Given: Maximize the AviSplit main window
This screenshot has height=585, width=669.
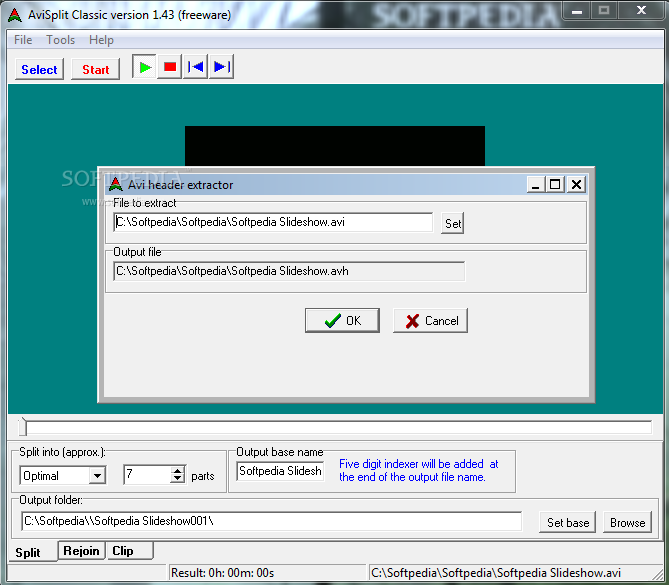Looking at the screenshot, I should 603,11.
